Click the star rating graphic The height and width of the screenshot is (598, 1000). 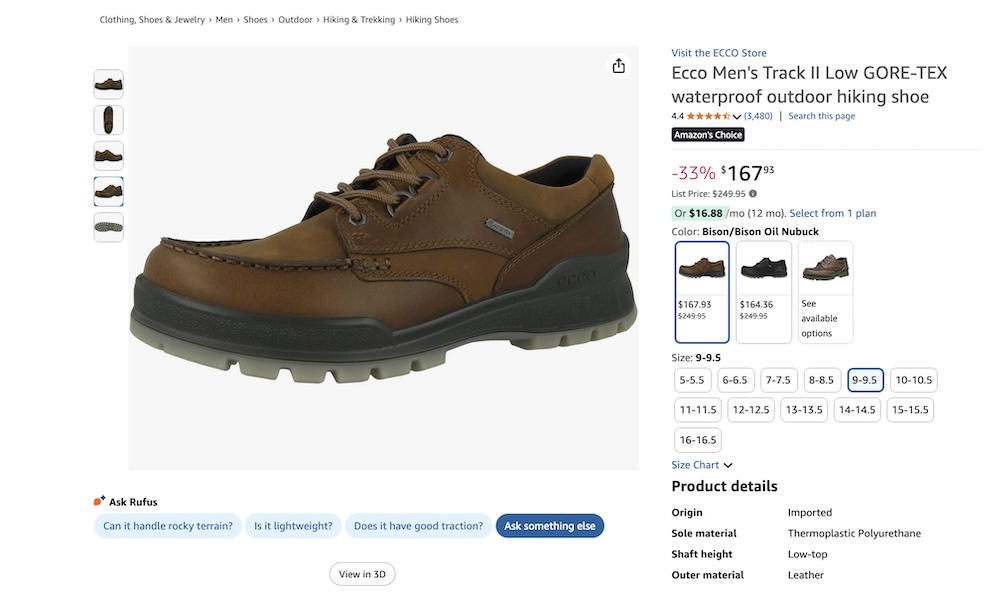click(x=708, y=116)
